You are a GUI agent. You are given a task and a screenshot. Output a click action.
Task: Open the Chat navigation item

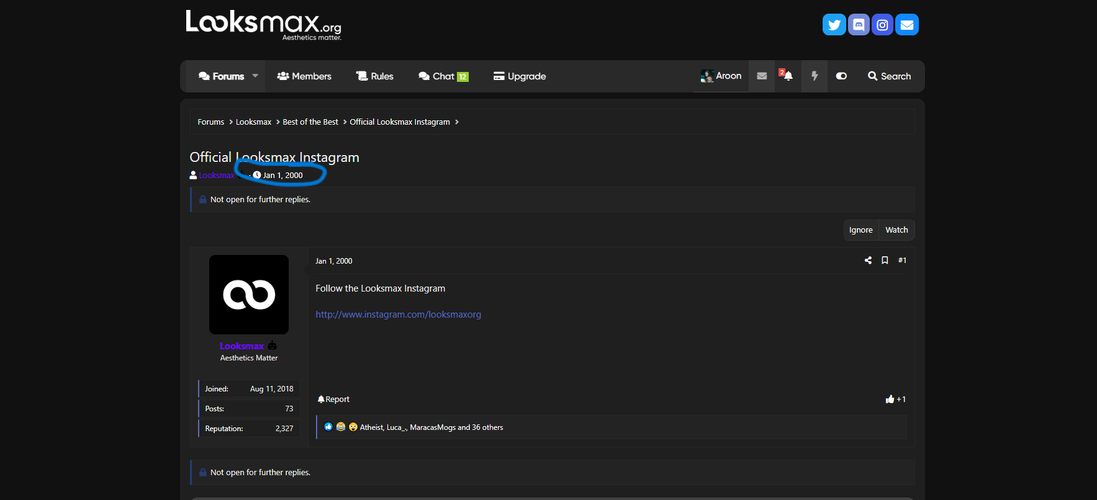(443, 76)
